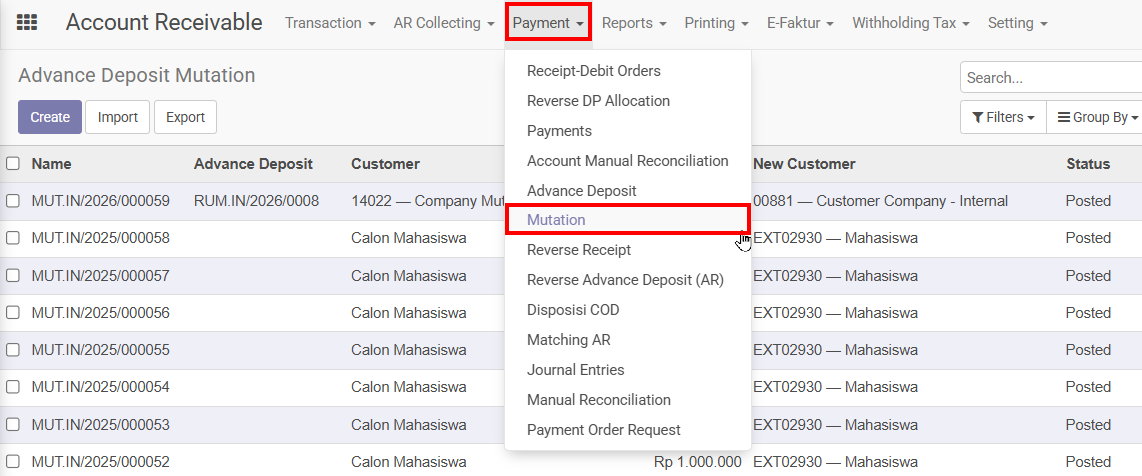
Task: Open the E-Faktur menu
Action: click(800, 23)
